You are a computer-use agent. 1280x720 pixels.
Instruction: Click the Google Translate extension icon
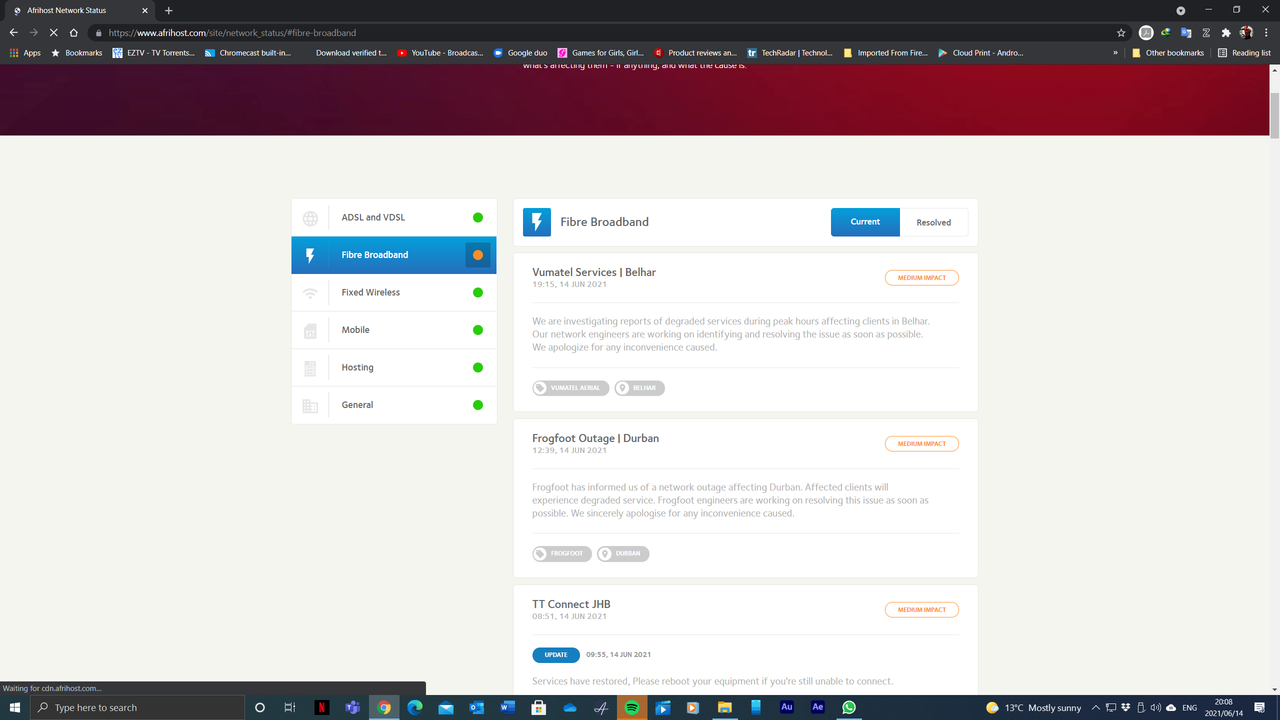tap(1186, 33)
